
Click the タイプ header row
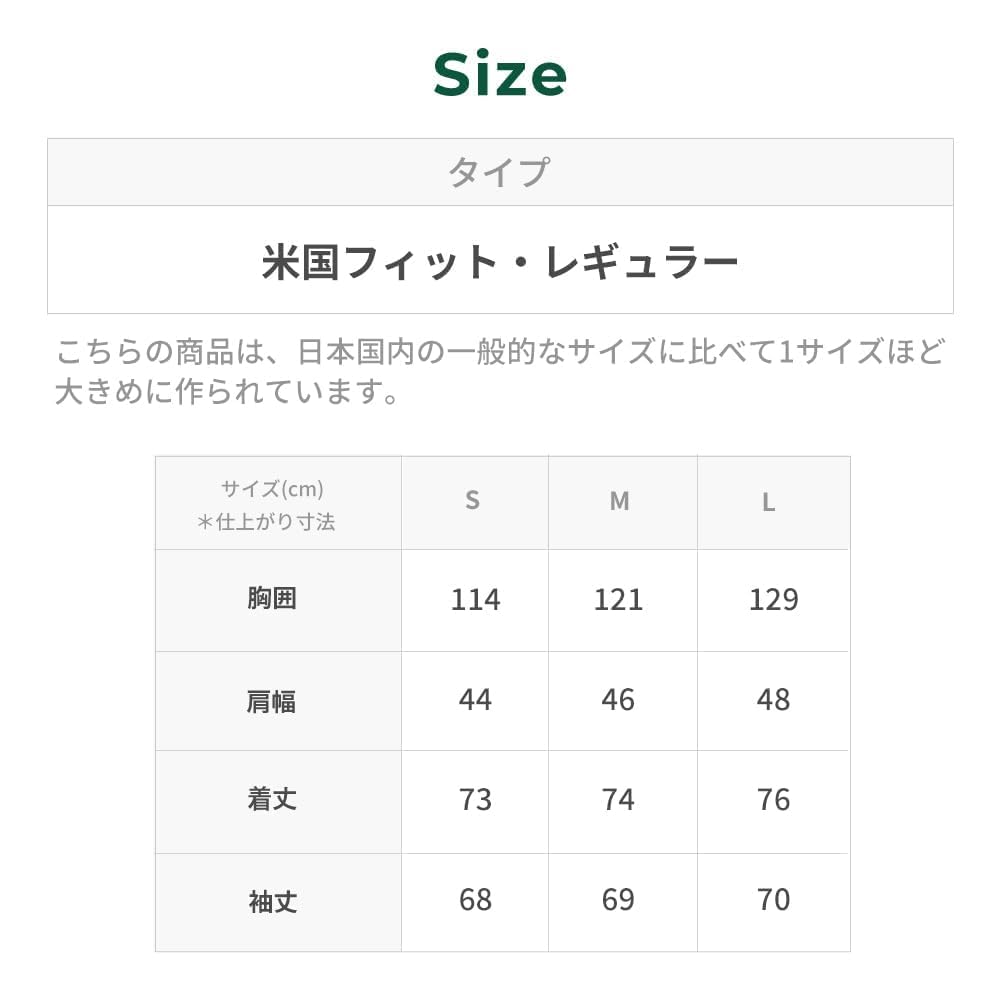pos(500,172)
